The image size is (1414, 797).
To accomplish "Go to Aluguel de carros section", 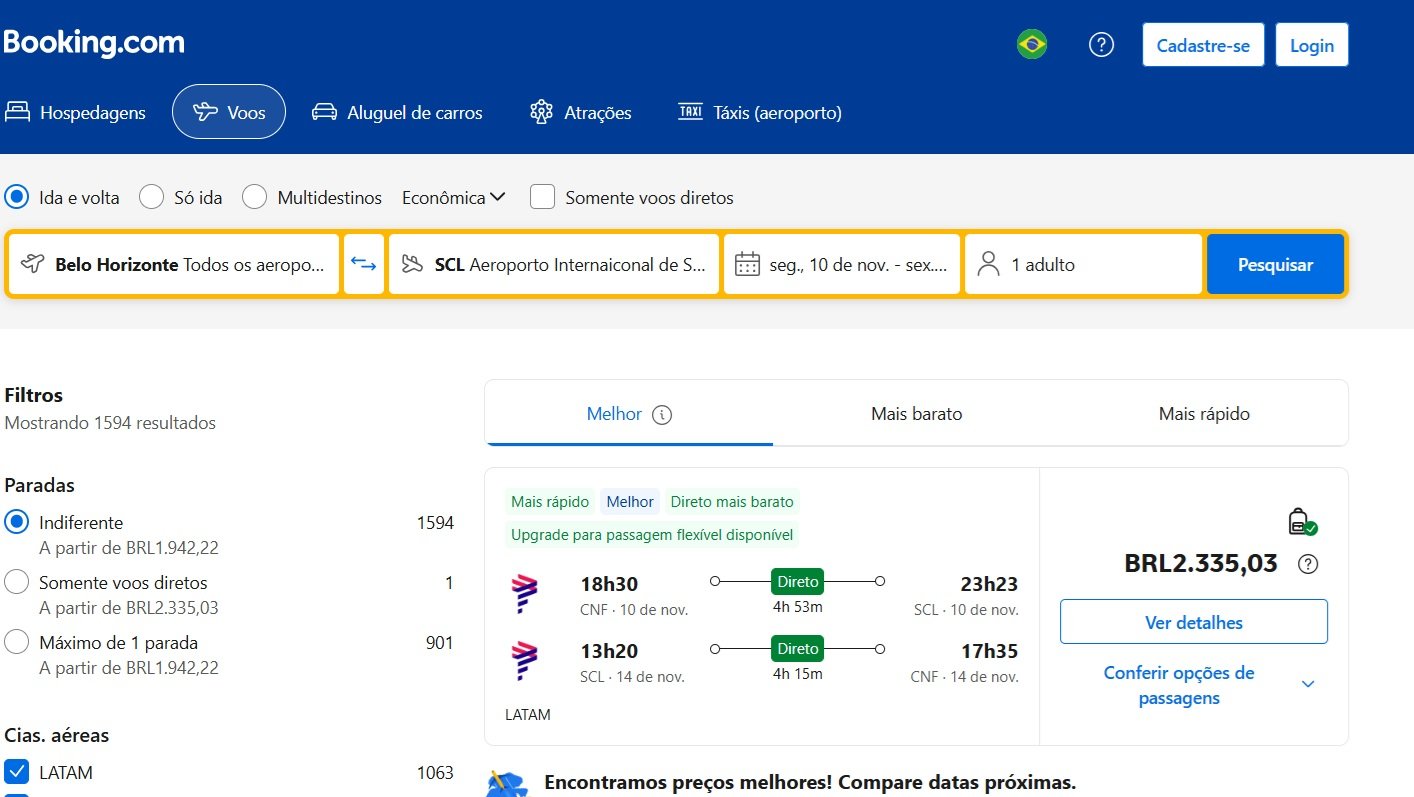I will tap(397, 113).
